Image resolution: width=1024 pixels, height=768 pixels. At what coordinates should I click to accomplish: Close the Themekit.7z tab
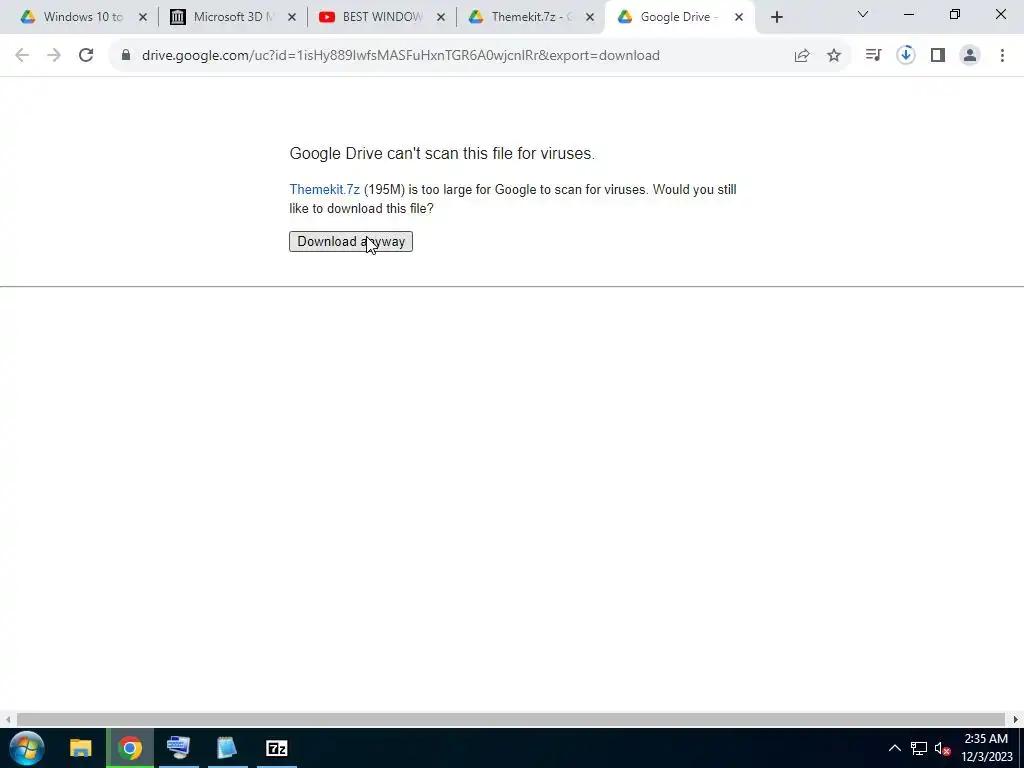coord(590,17)
